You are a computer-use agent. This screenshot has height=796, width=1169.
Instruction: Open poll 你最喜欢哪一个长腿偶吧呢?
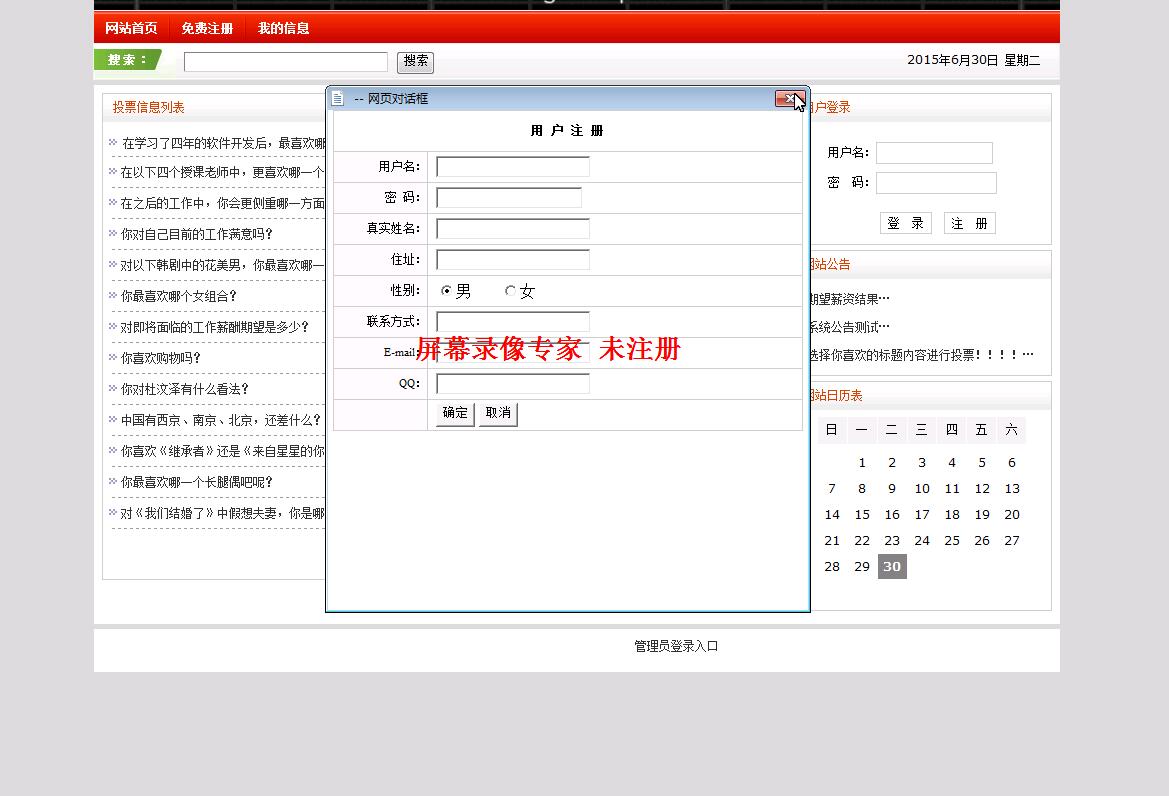click(196, 482)
